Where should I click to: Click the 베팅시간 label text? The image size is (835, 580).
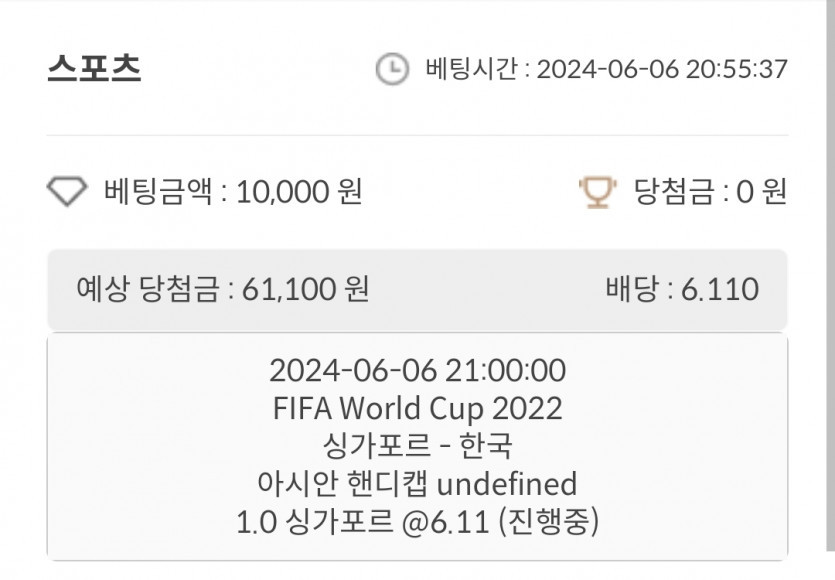pyautogui.click(x=471, y=69)
